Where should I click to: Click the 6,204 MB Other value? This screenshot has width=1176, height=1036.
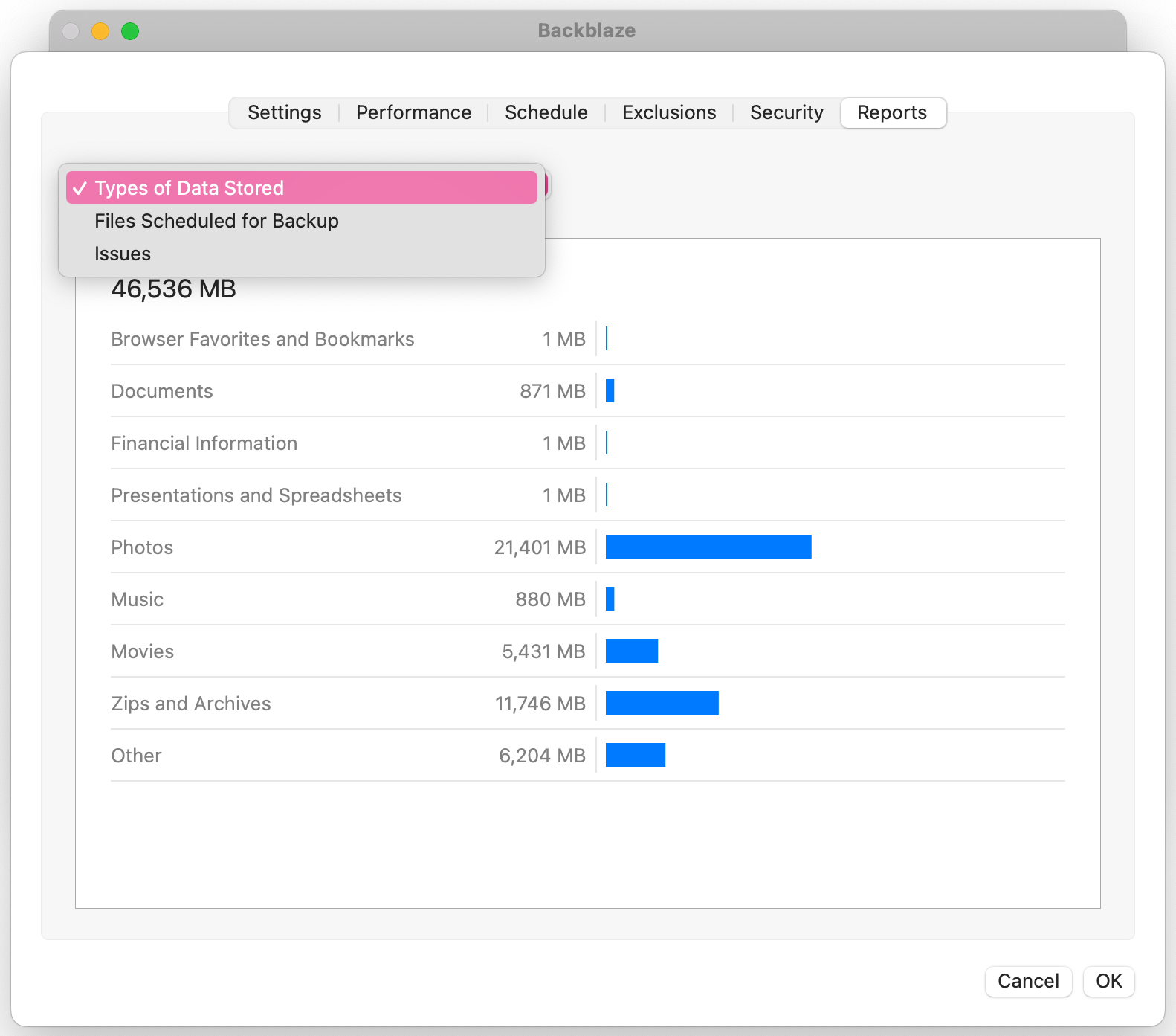(x=543, y=756)
